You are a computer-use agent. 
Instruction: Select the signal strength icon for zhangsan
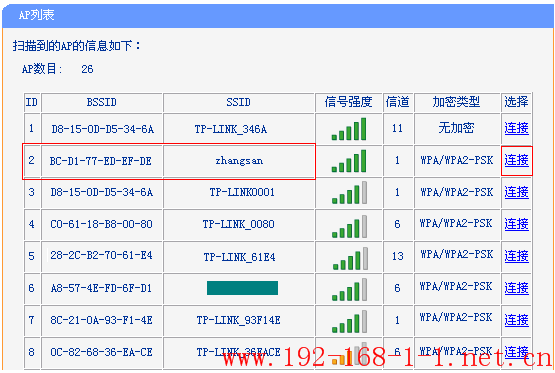349,161
